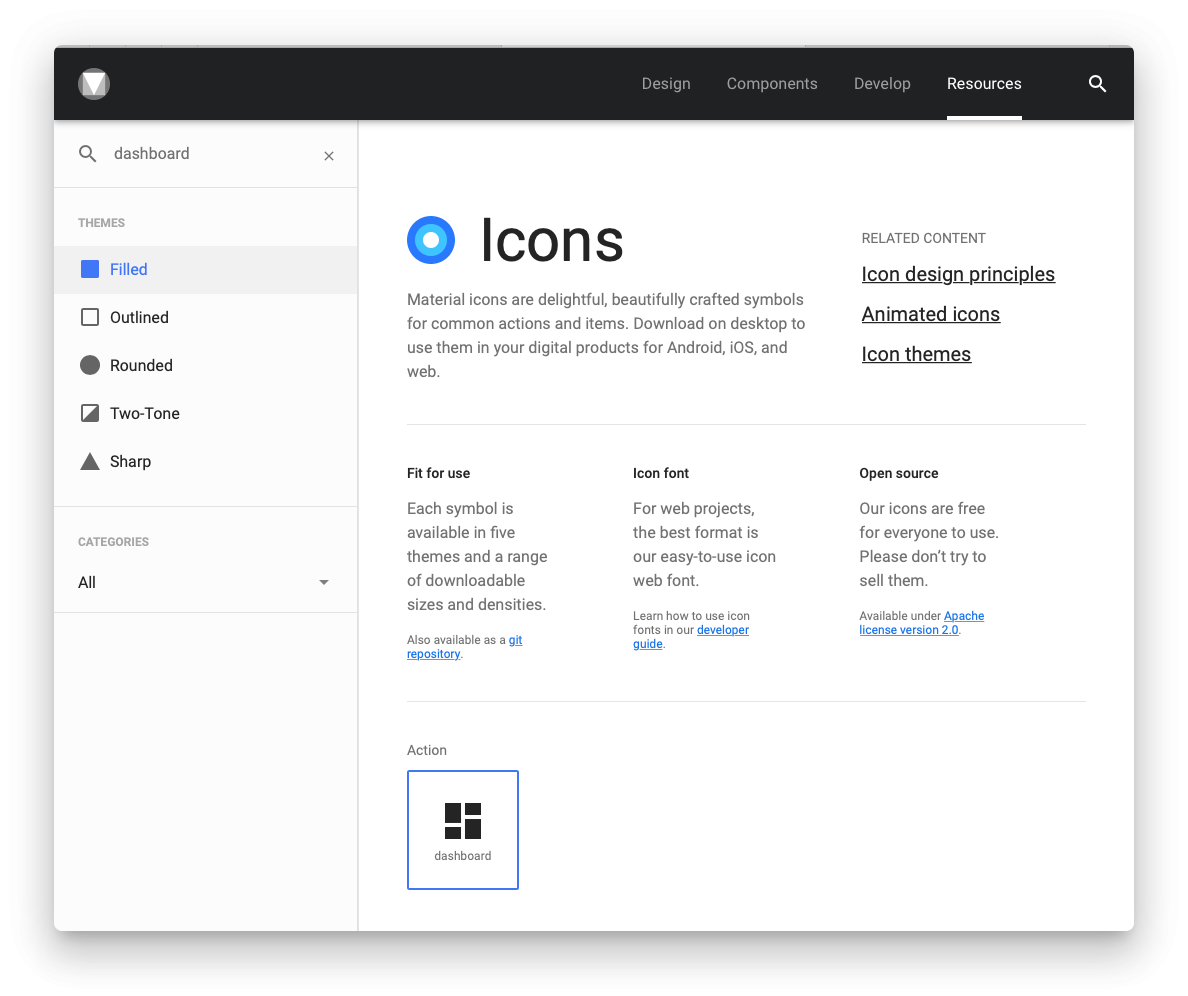This screenshot has width=1188, height=996.
Task: Click the Action category label
Action: tap(427, 750)
